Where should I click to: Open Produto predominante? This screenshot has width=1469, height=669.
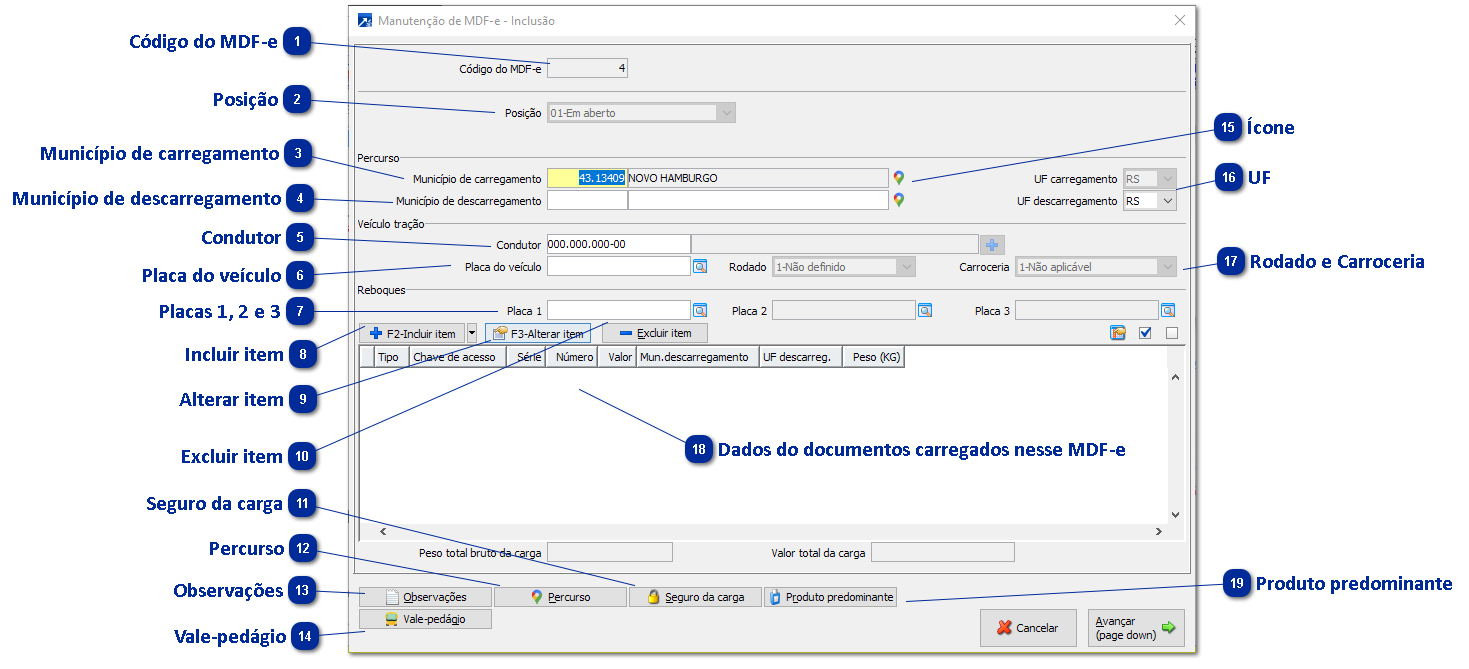(x=831, y=597)
